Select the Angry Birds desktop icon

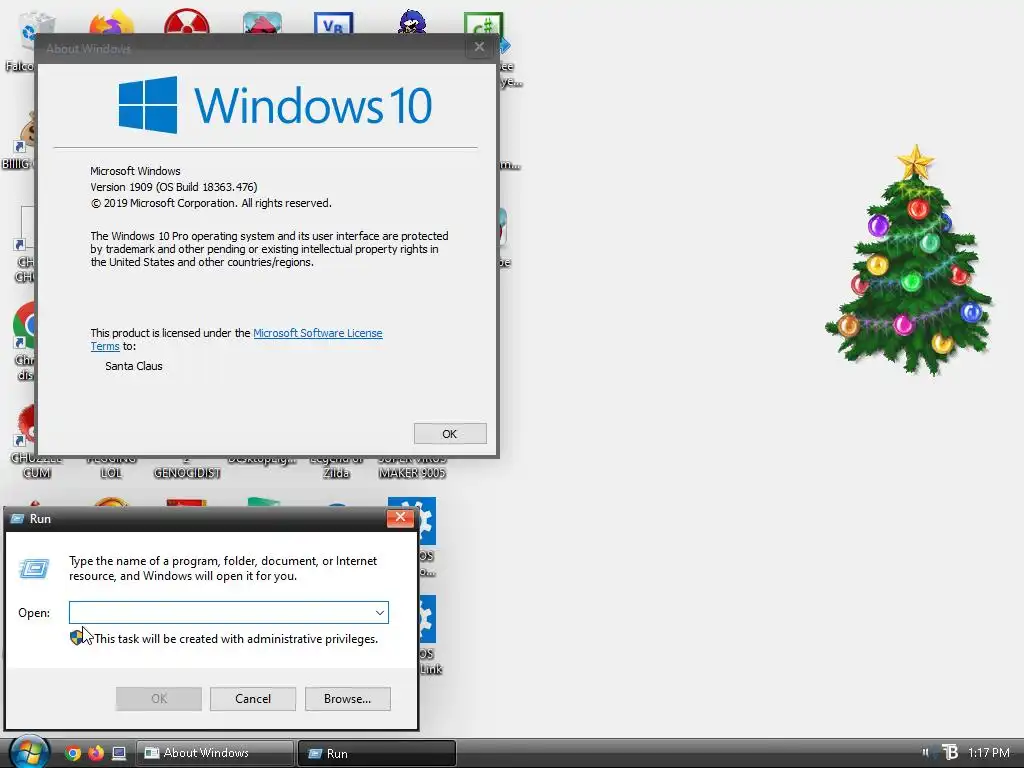263,24
